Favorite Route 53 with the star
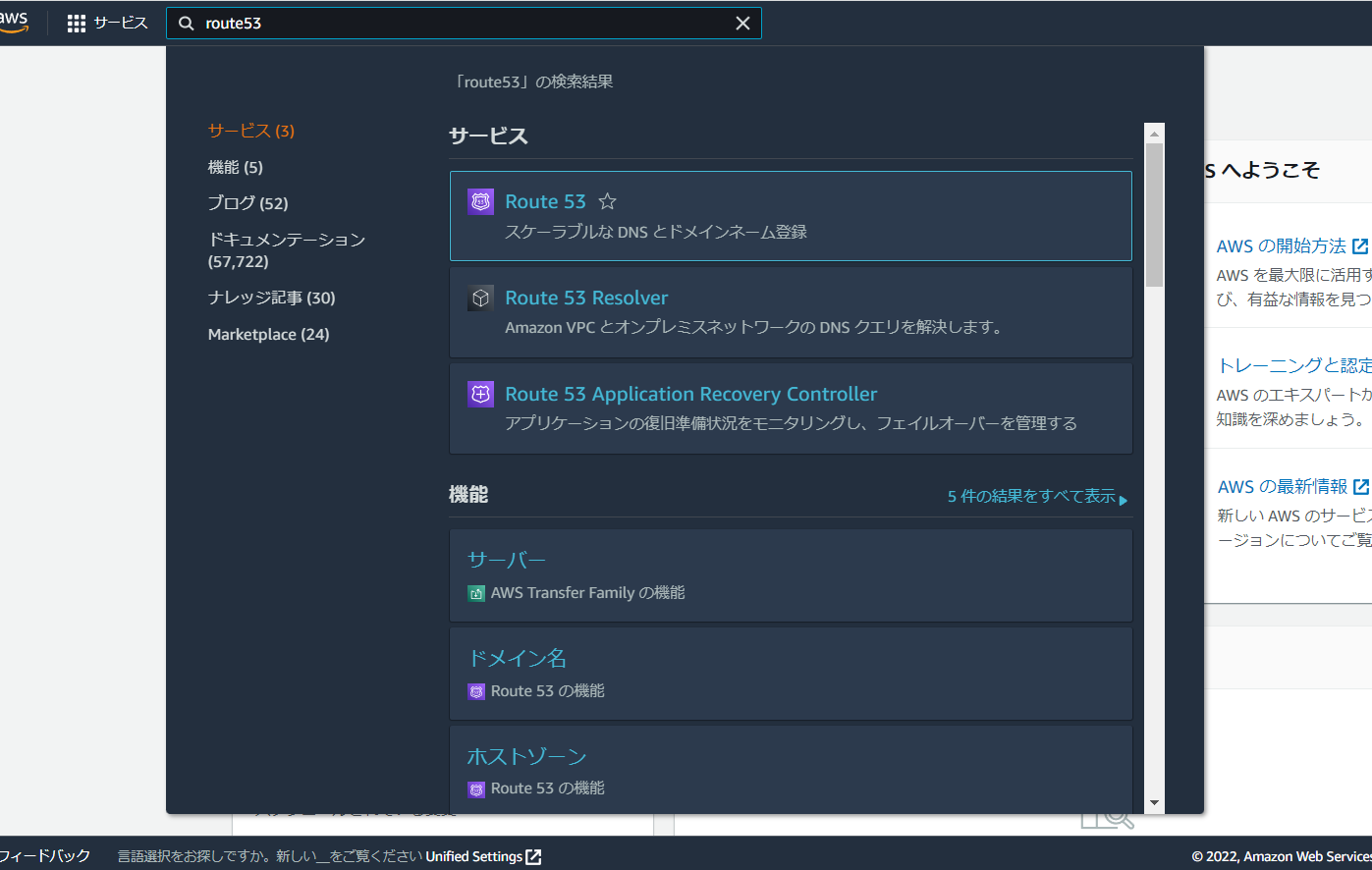 tap(608, 201)
